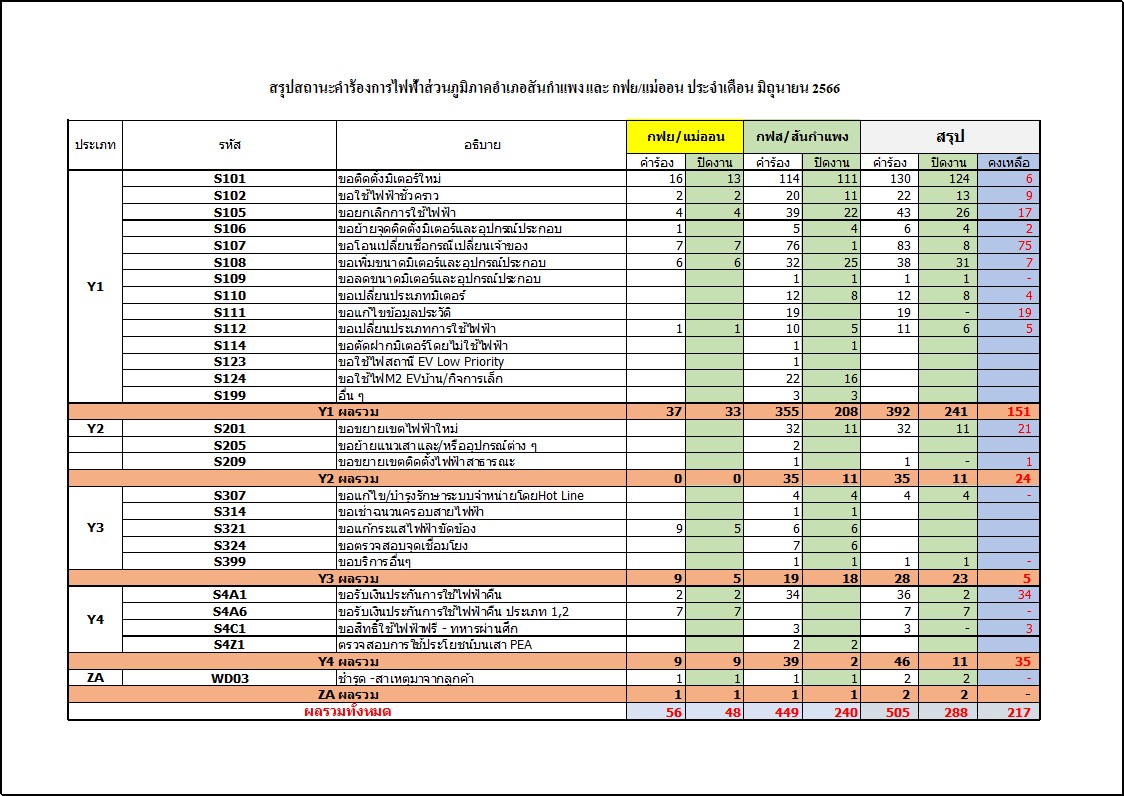Select the S4A6 code cell

click(x=229, y=612)
